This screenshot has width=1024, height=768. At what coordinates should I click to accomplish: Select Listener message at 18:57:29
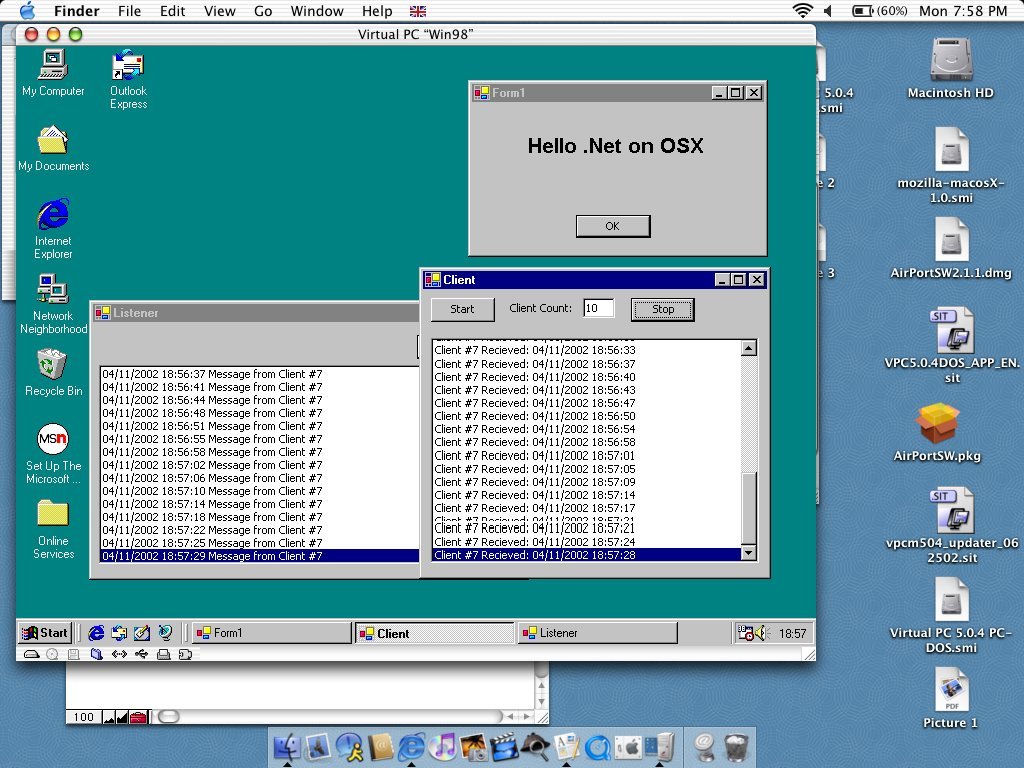pos(259,556)
